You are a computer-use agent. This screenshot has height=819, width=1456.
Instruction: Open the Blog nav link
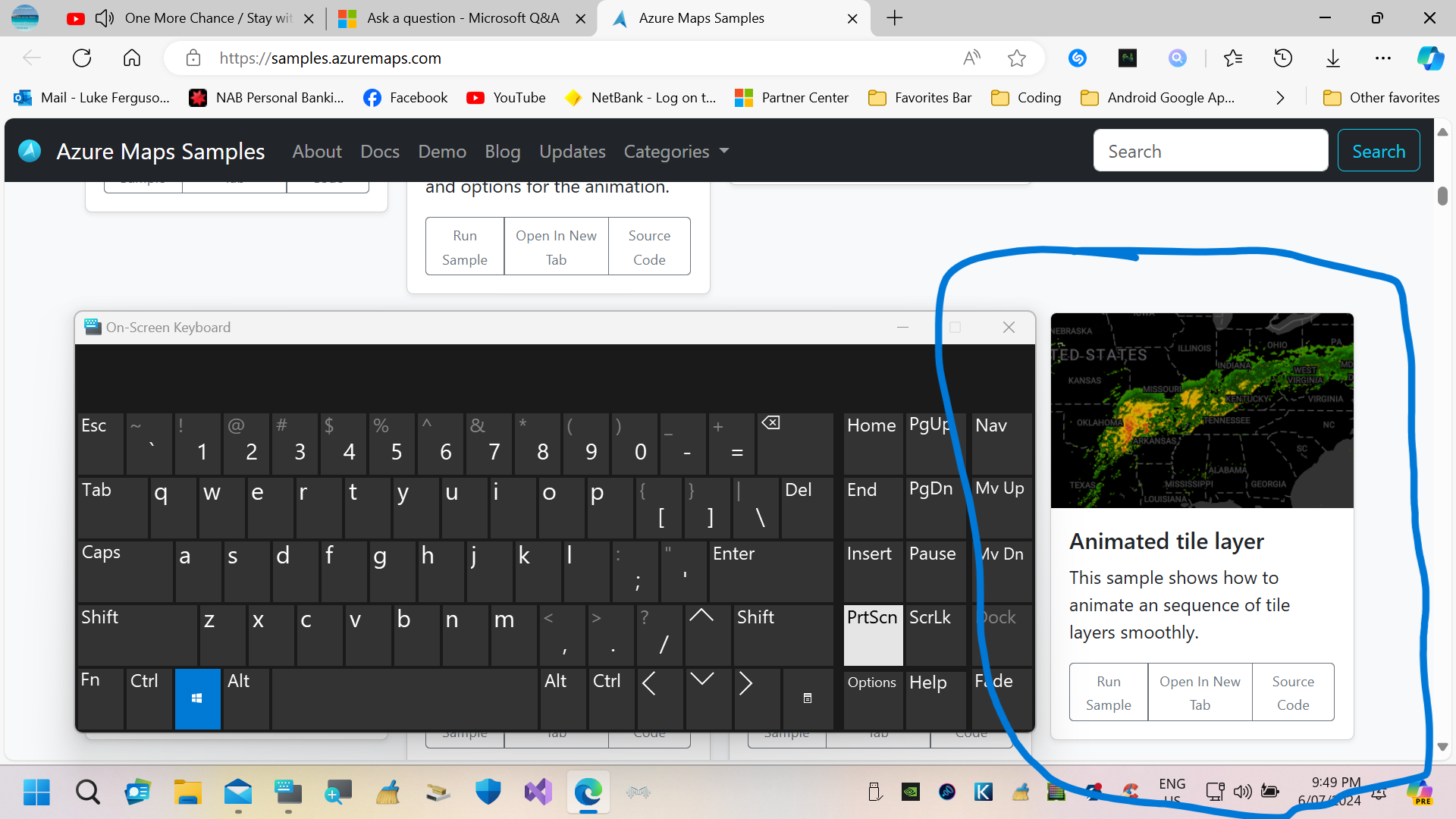pos(503,152)
